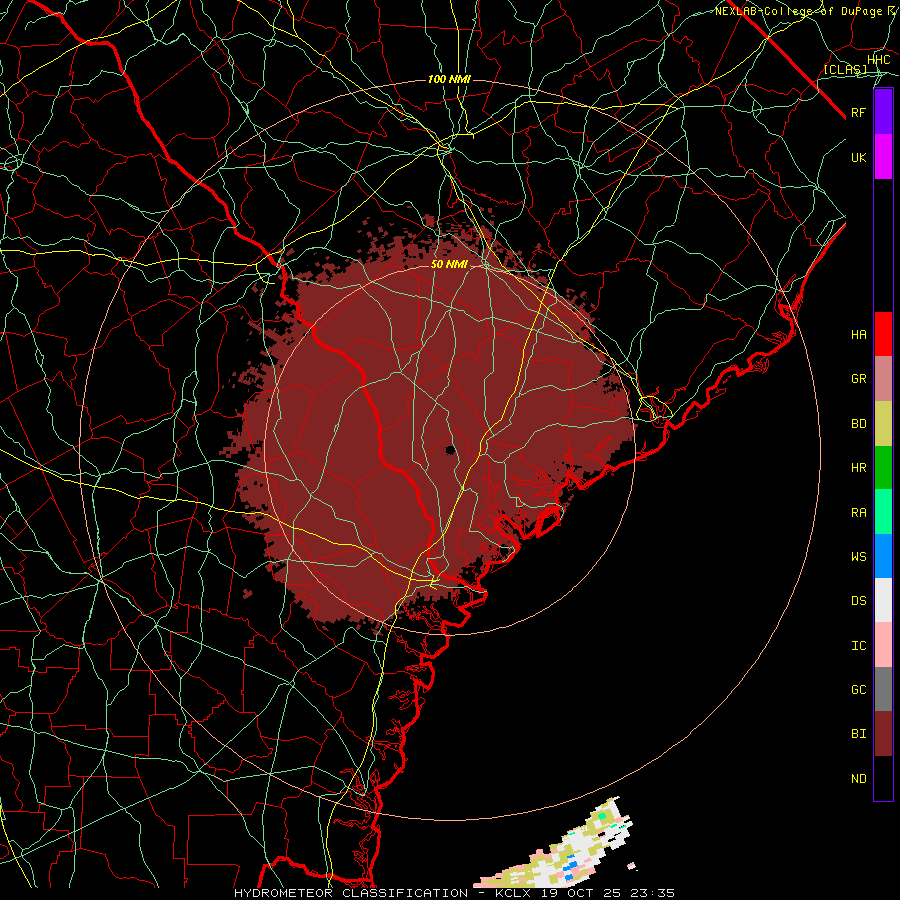This screenshot has width=900, height=900.
Task: Click the [CLAS] units label
Action: 846,70
